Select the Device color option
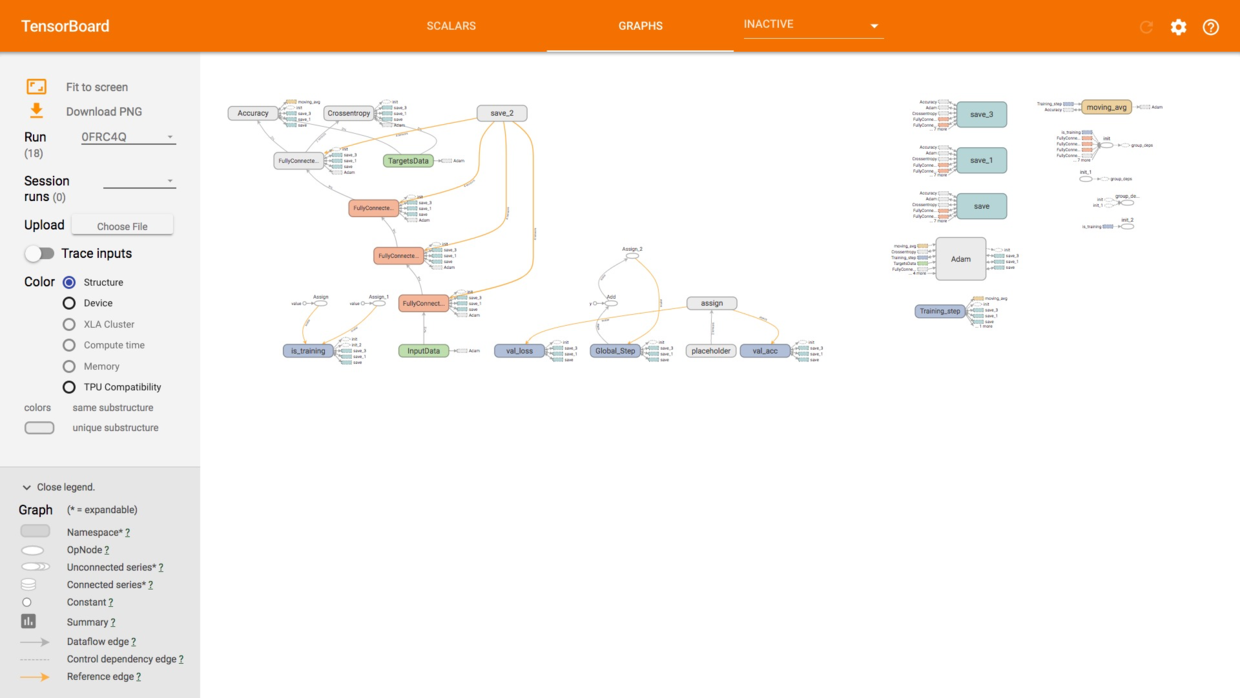The image size is (1240, 698). click(69, 303)
